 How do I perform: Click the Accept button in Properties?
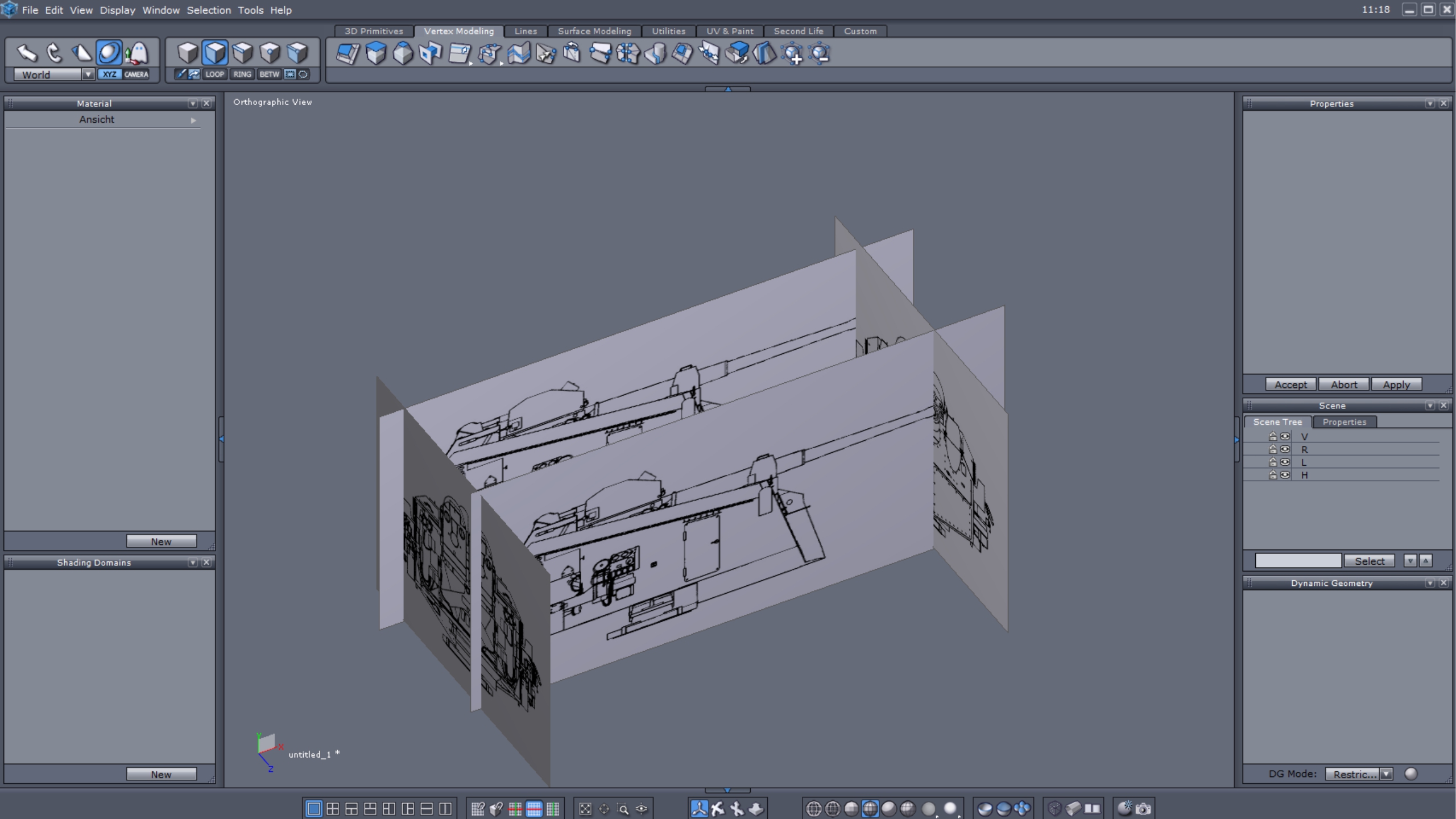point(1290,384)
